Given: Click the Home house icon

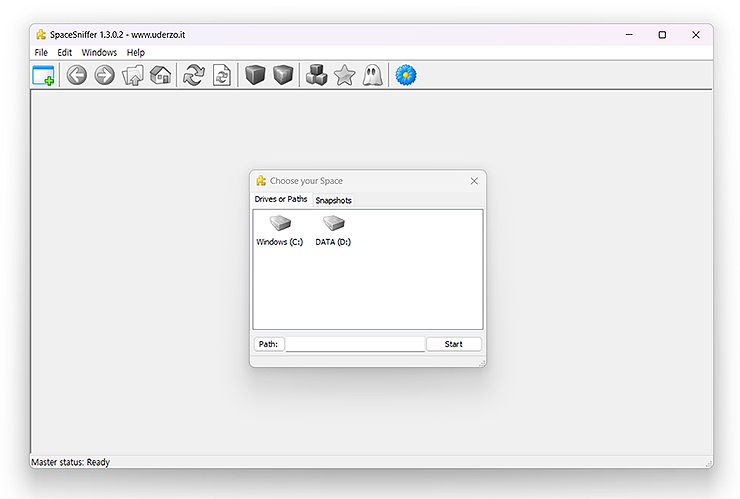Looking at the screenshot, I should pyautogui.click(x=160, y=75).
